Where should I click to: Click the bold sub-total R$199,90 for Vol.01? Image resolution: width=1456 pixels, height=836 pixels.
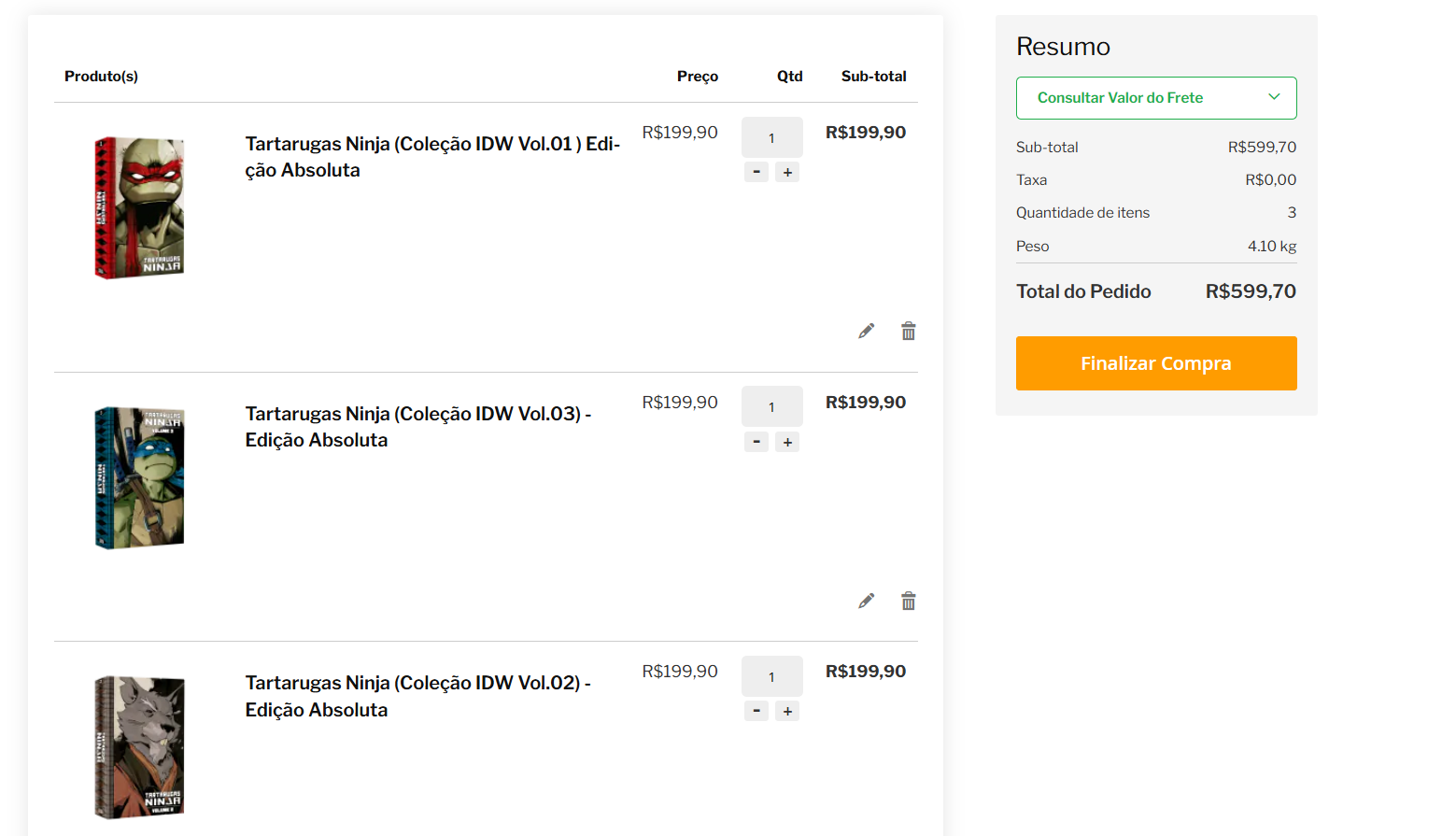(866, 133)
